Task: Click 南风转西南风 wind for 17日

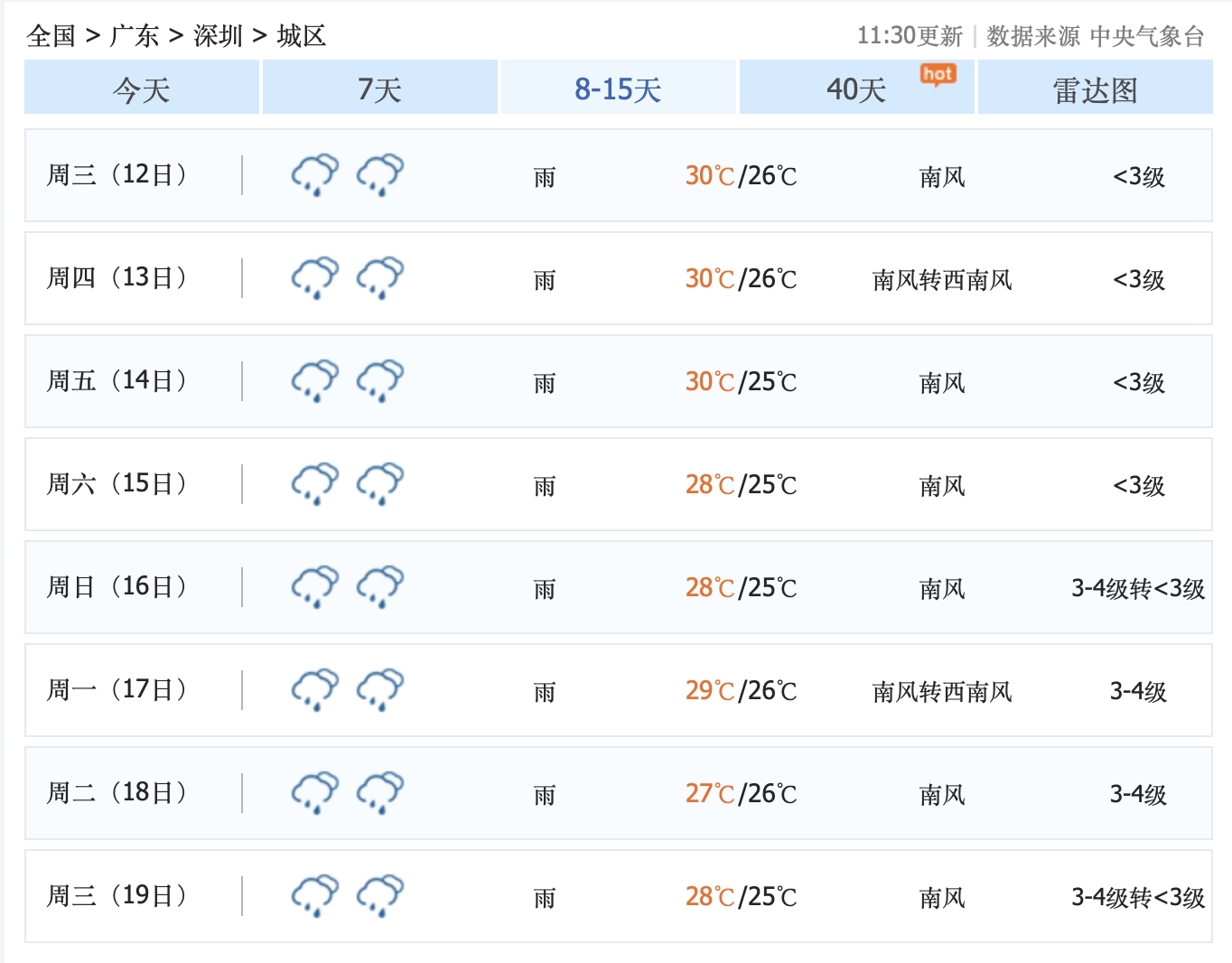Action: point(942,692)
